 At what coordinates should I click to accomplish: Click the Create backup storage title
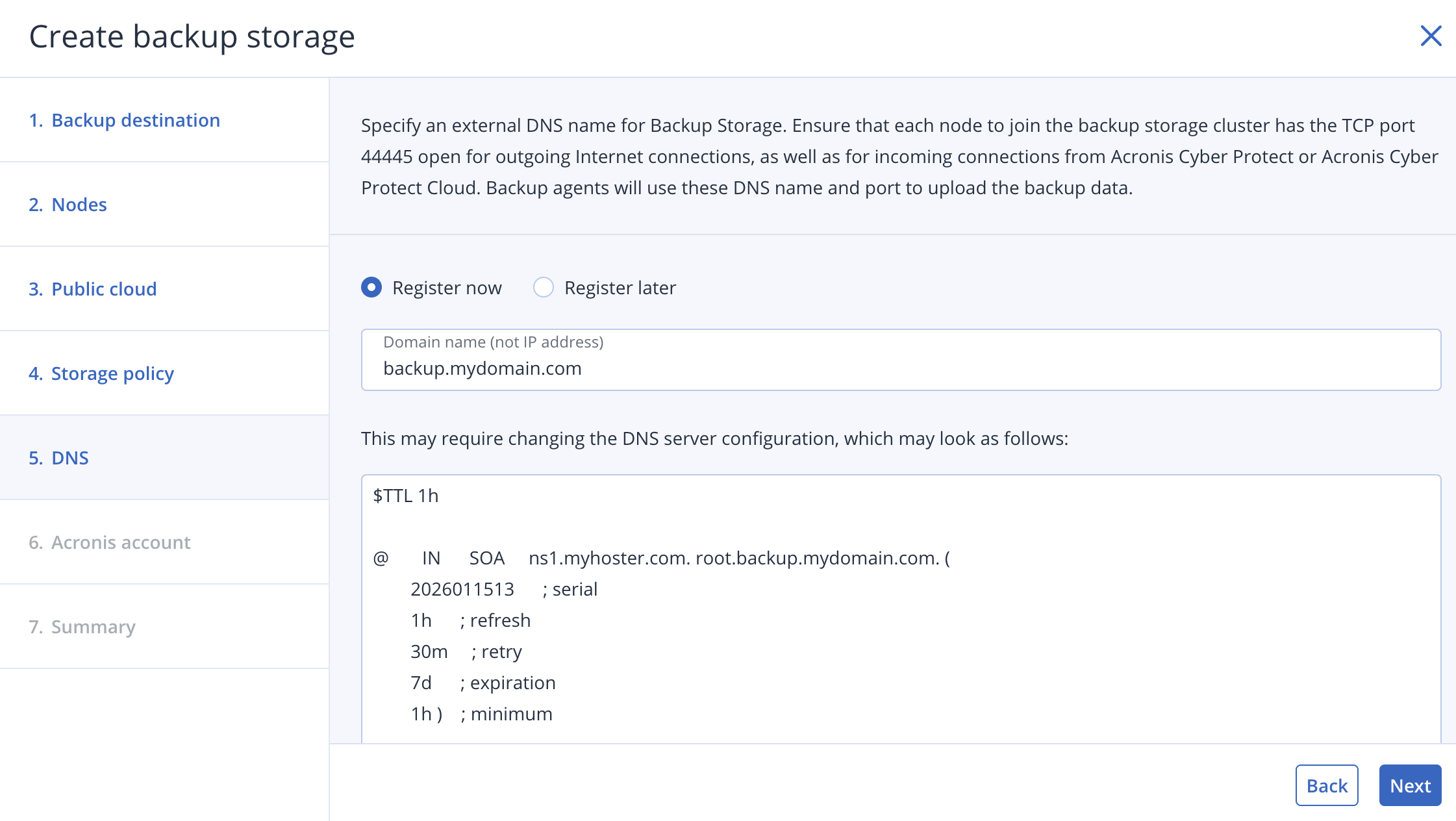[192, 36]
